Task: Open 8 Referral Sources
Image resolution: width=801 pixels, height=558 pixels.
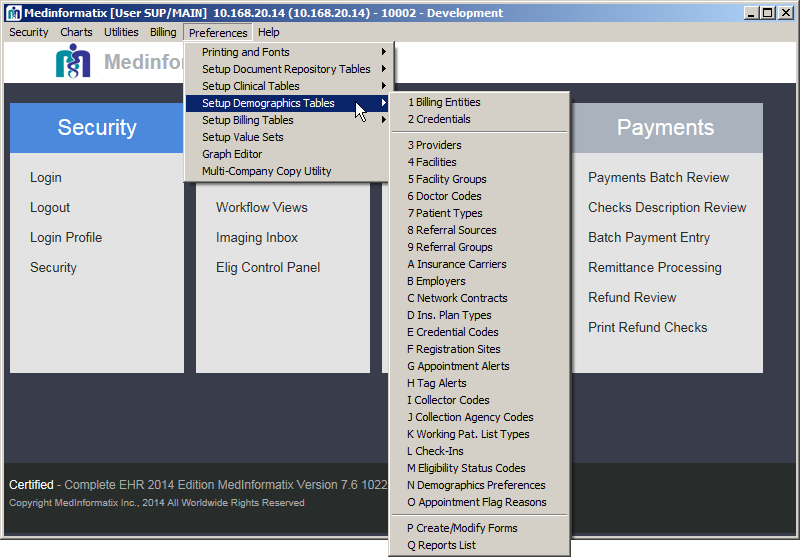Action: 479,230
